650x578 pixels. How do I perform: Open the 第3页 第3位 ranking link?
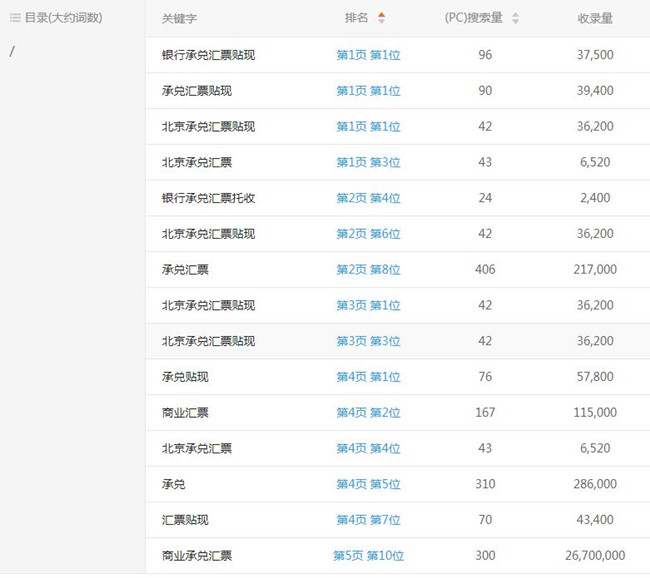click(368, 341)
